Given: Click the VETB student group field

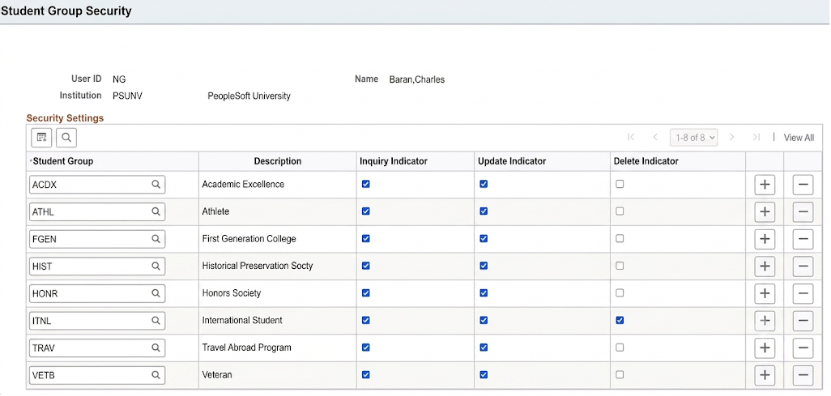Looking at the screenshot, I should (x=97, y=375).
